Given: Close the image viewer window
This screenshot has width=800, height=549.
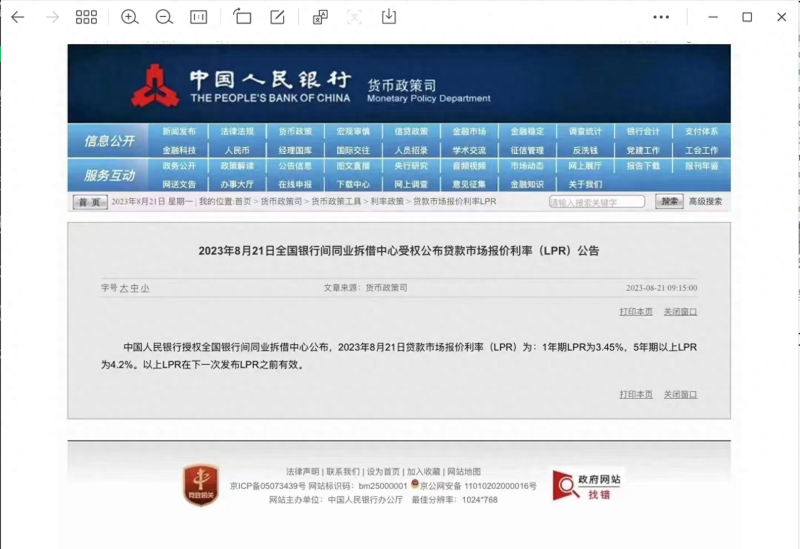Looking at the screenshot, I should click(x=782, y=17).
